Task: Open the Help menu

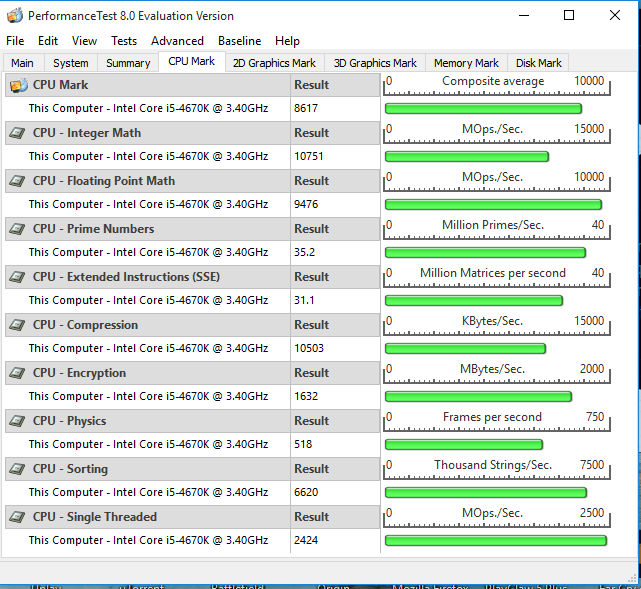Action: (287, 41)
